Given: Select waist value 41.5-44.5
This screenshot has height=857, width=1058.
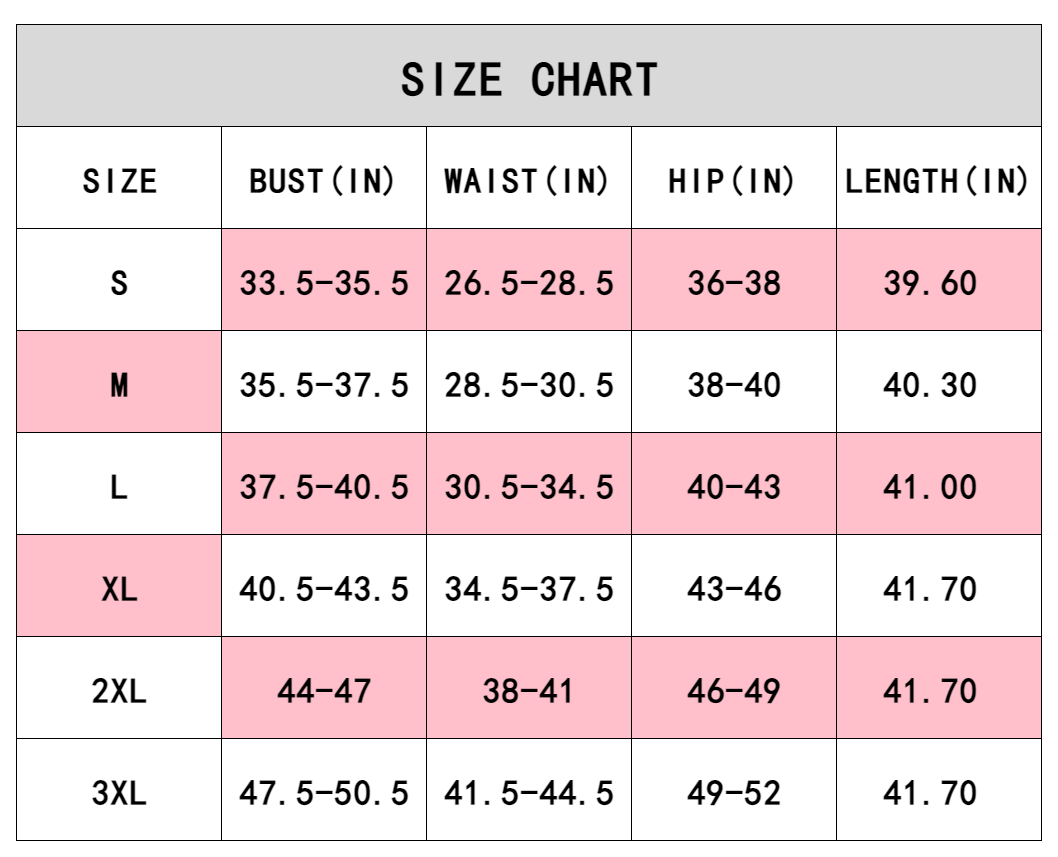Looking at the screenshot, I should click(528, 793).
